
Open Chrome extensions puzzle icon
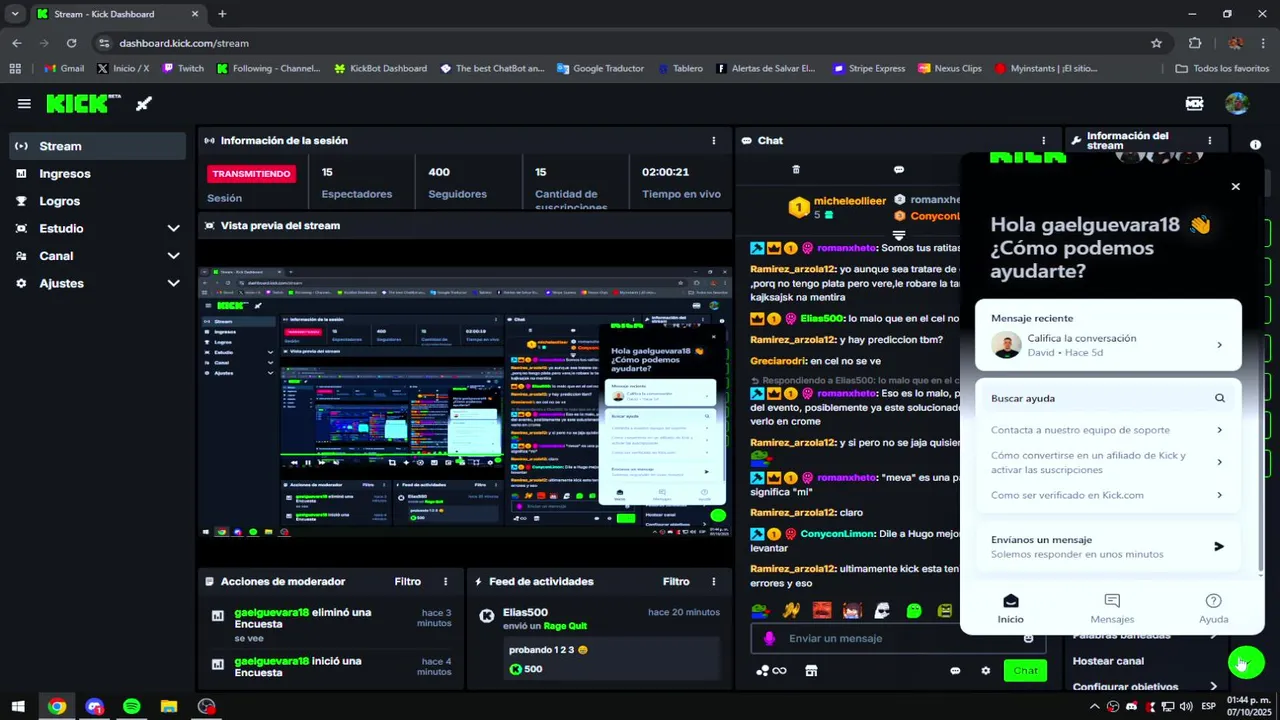tap(1195, 43)
